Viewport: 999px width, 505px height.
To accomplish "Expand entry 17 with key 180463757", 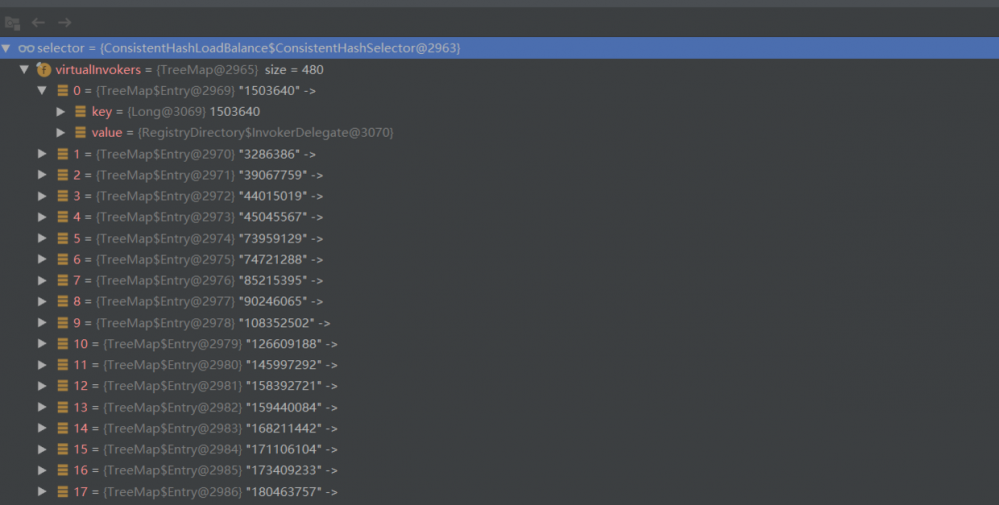I will point(42,491).
